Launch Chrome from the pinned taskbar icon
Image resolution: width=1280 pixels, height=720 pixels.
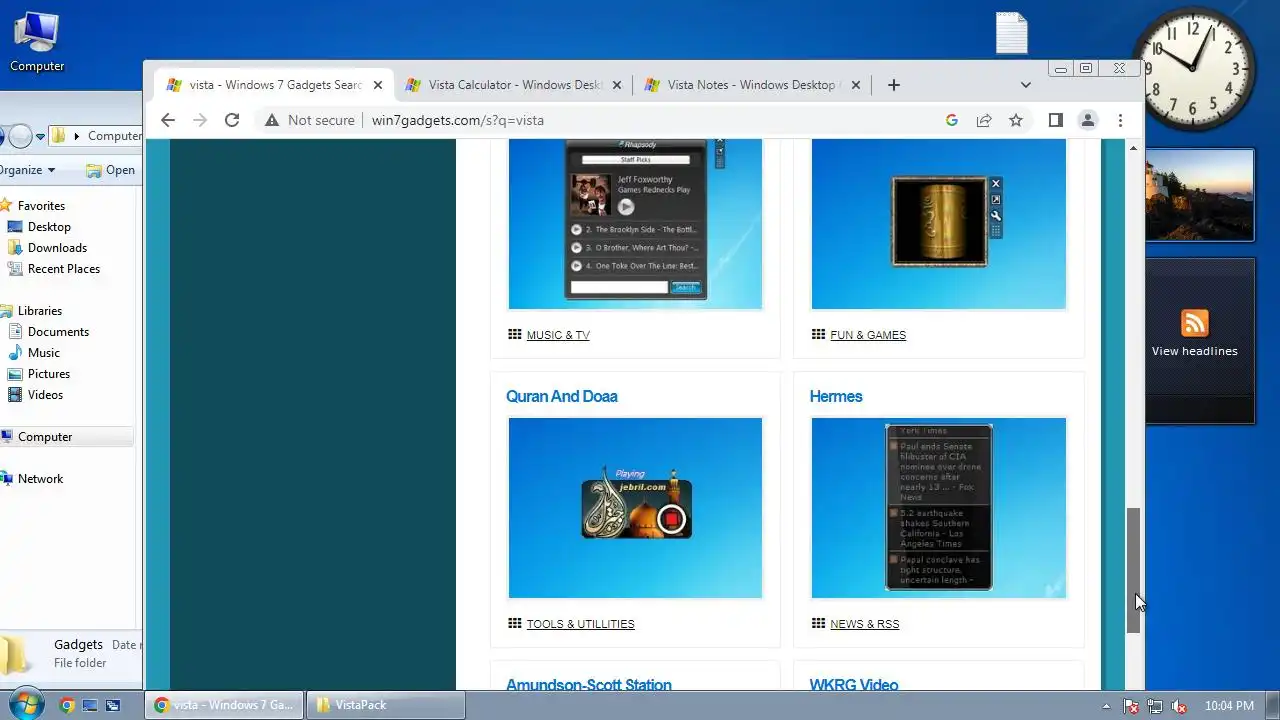pyautogui.click(x=67, y=705)
